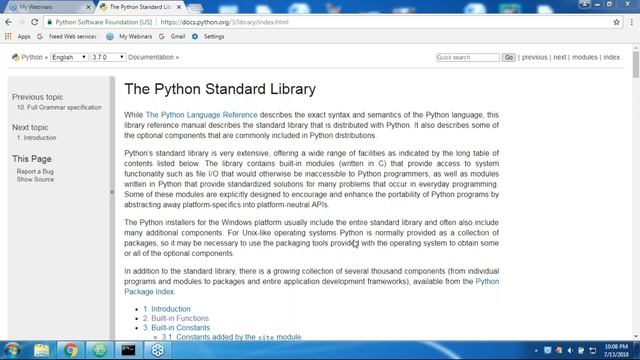Open 1. Introduction in contents list
Image resolution: width=640 pixels, height=360 pixels.
(167, 309)
